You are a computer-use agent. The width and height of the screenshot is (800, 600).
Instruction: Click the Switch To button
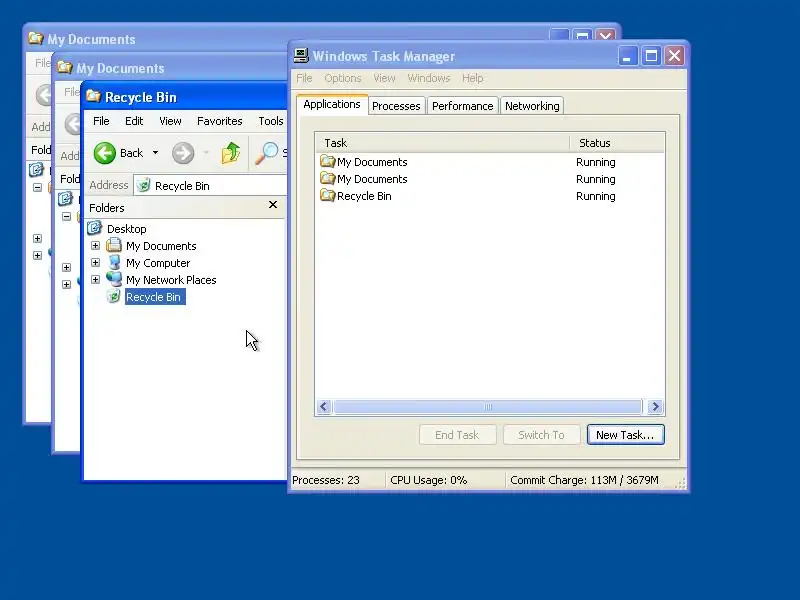(x=541, y=435)
